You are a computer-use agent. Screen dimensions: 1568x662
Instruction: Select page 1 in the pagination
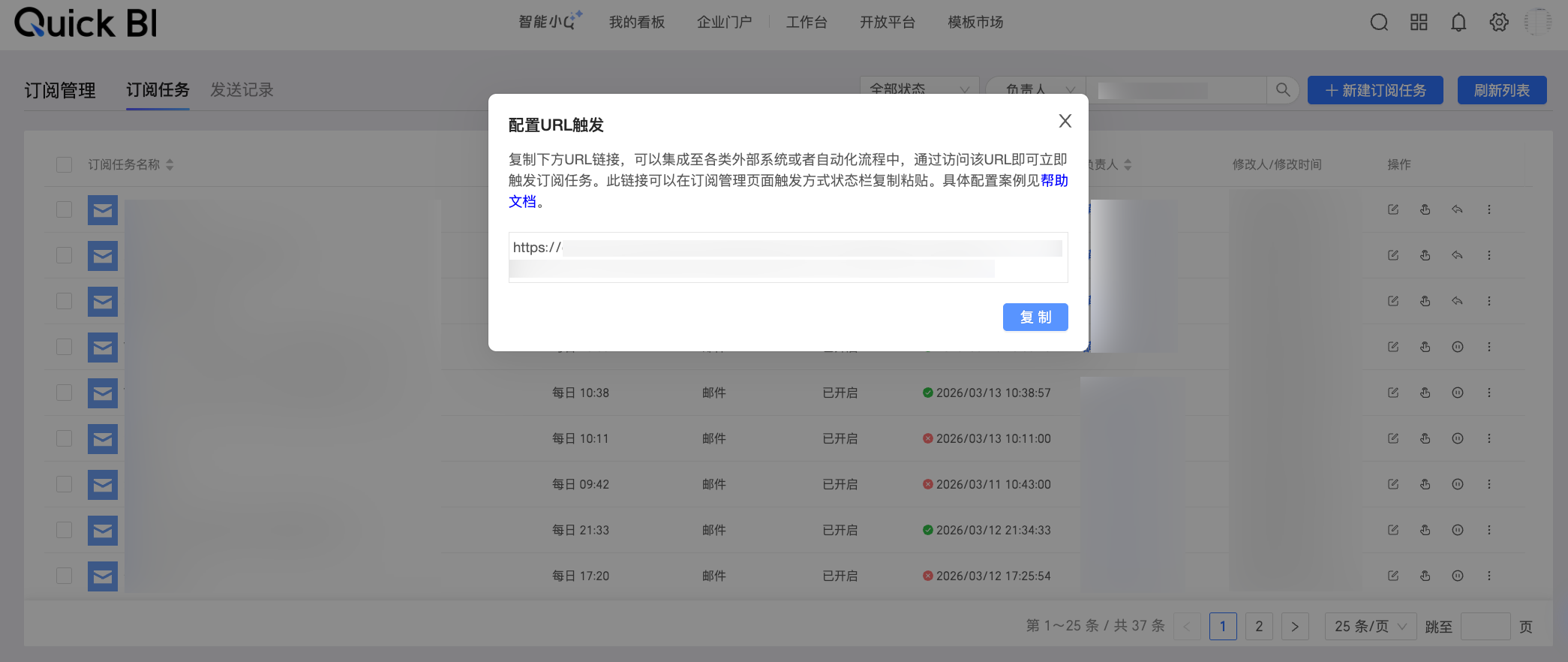1223,626
